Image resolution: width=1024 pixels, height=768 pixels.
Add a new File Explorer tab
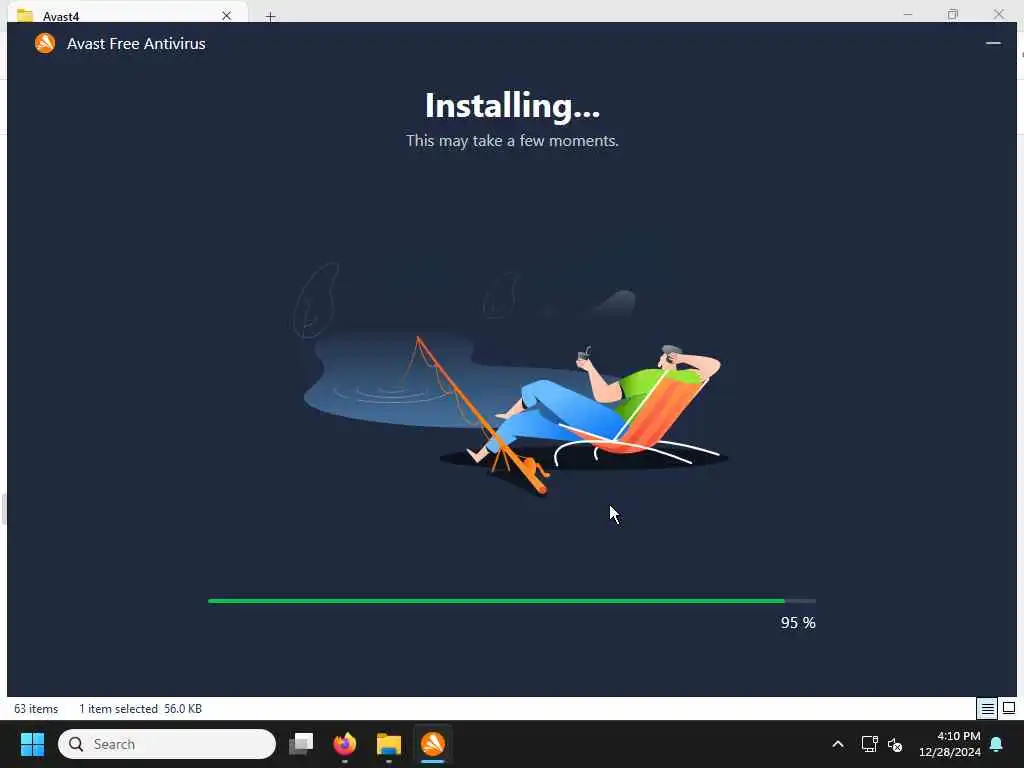270,16
